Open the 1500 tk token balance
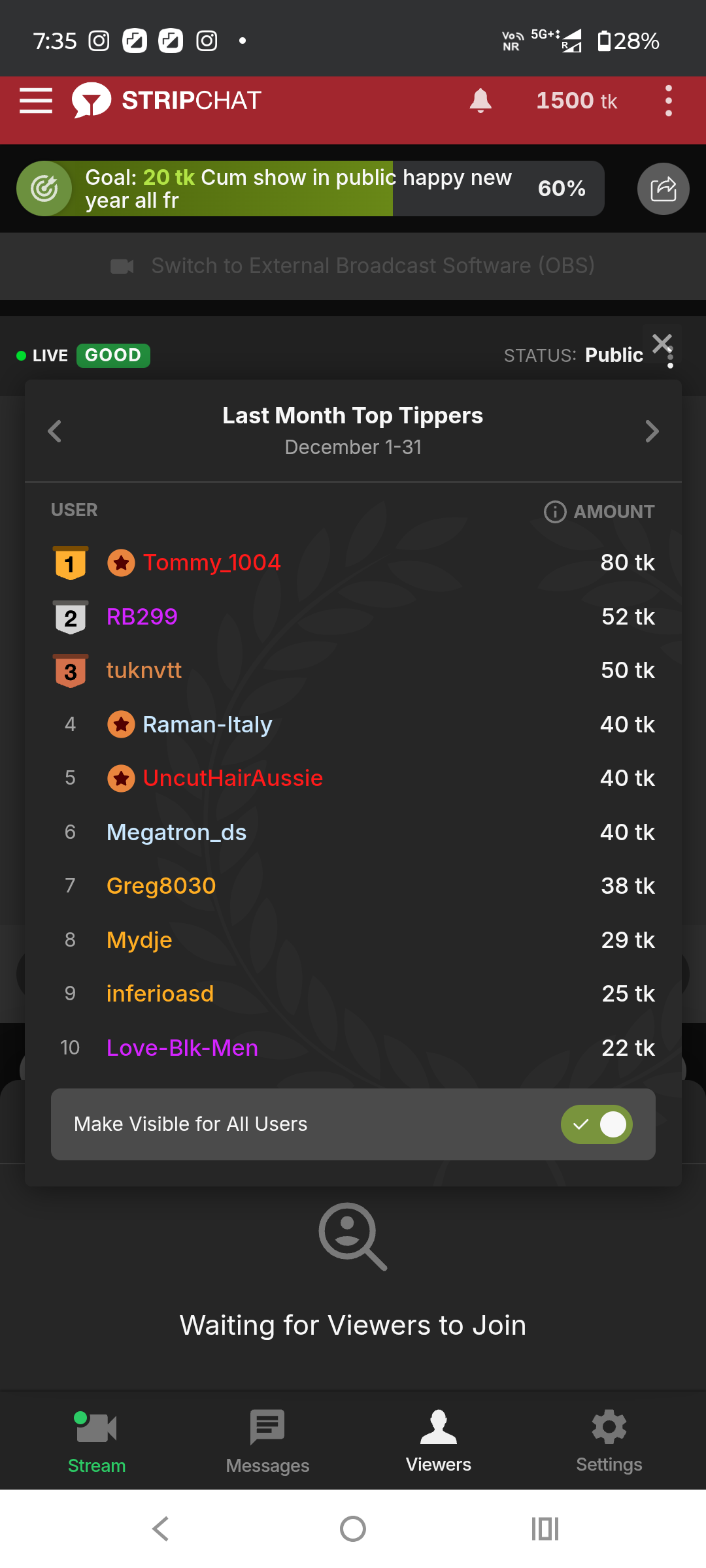Screen dimensions: 706x1568 [x=576, y=101]
